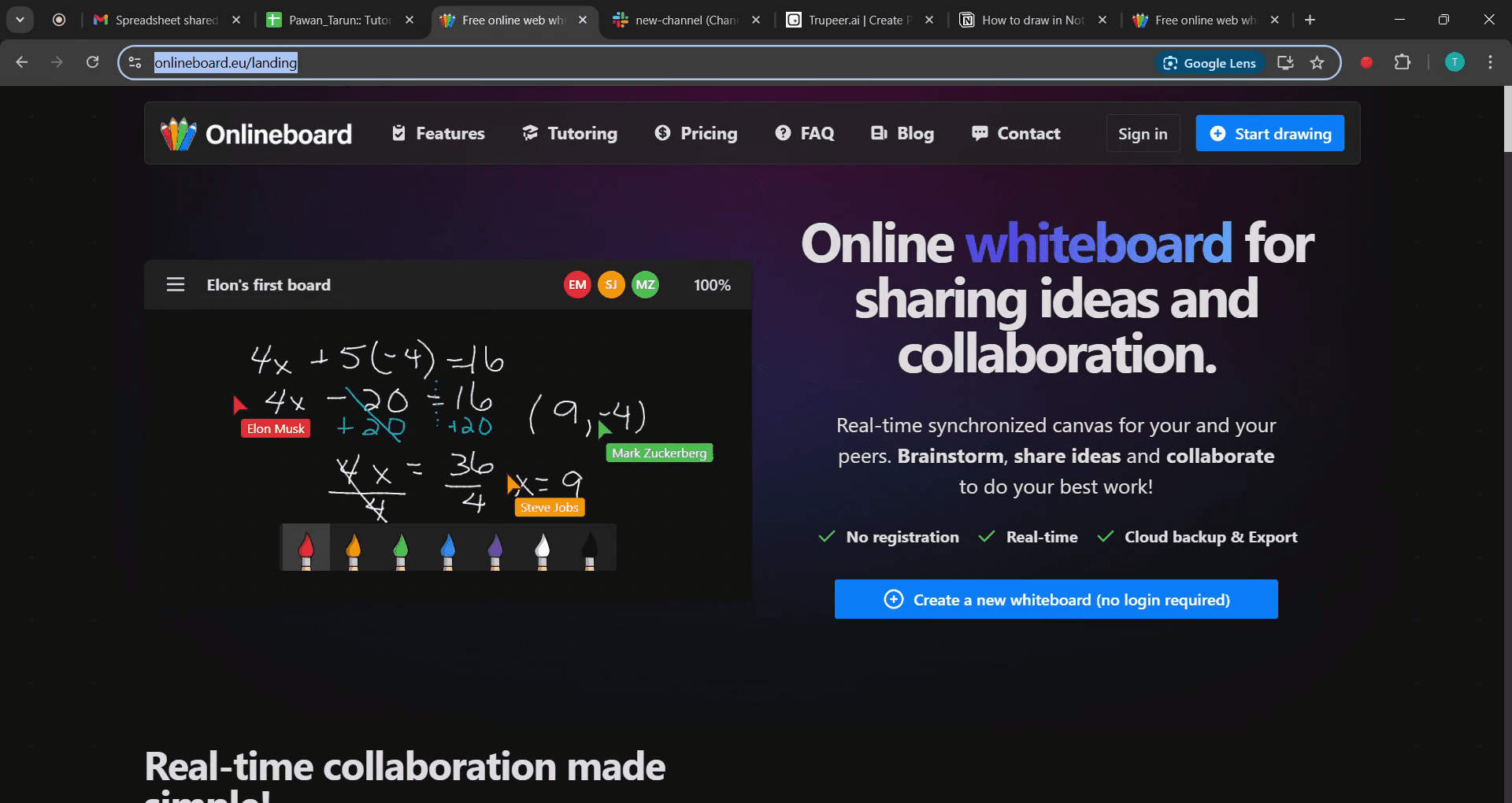Click the Real-time feature text
Viewport: 1512px width, 803px height.
[1042, 537]
